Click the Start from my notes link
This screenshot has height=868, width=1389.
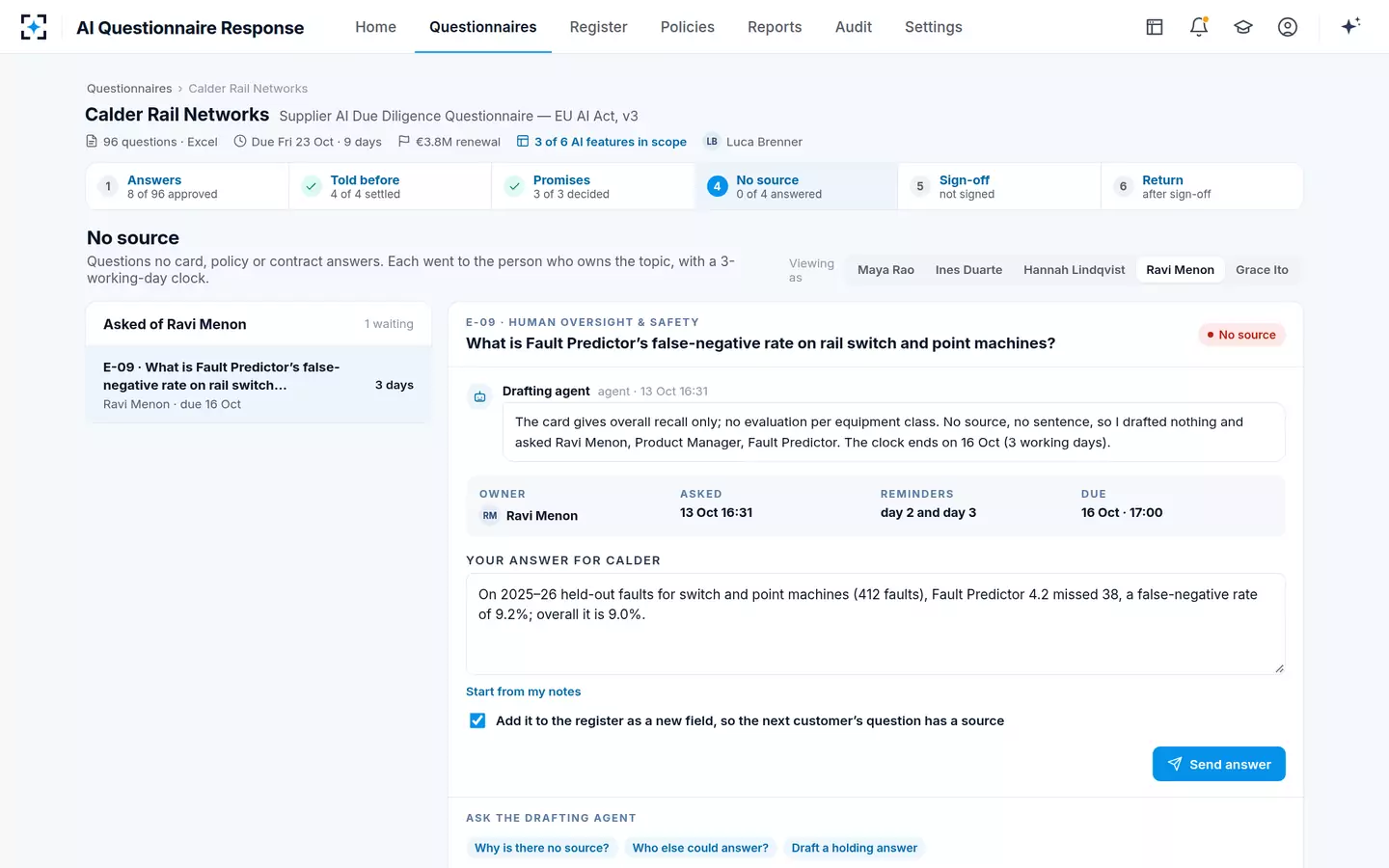pyautogui.click(x=523, y=692)
